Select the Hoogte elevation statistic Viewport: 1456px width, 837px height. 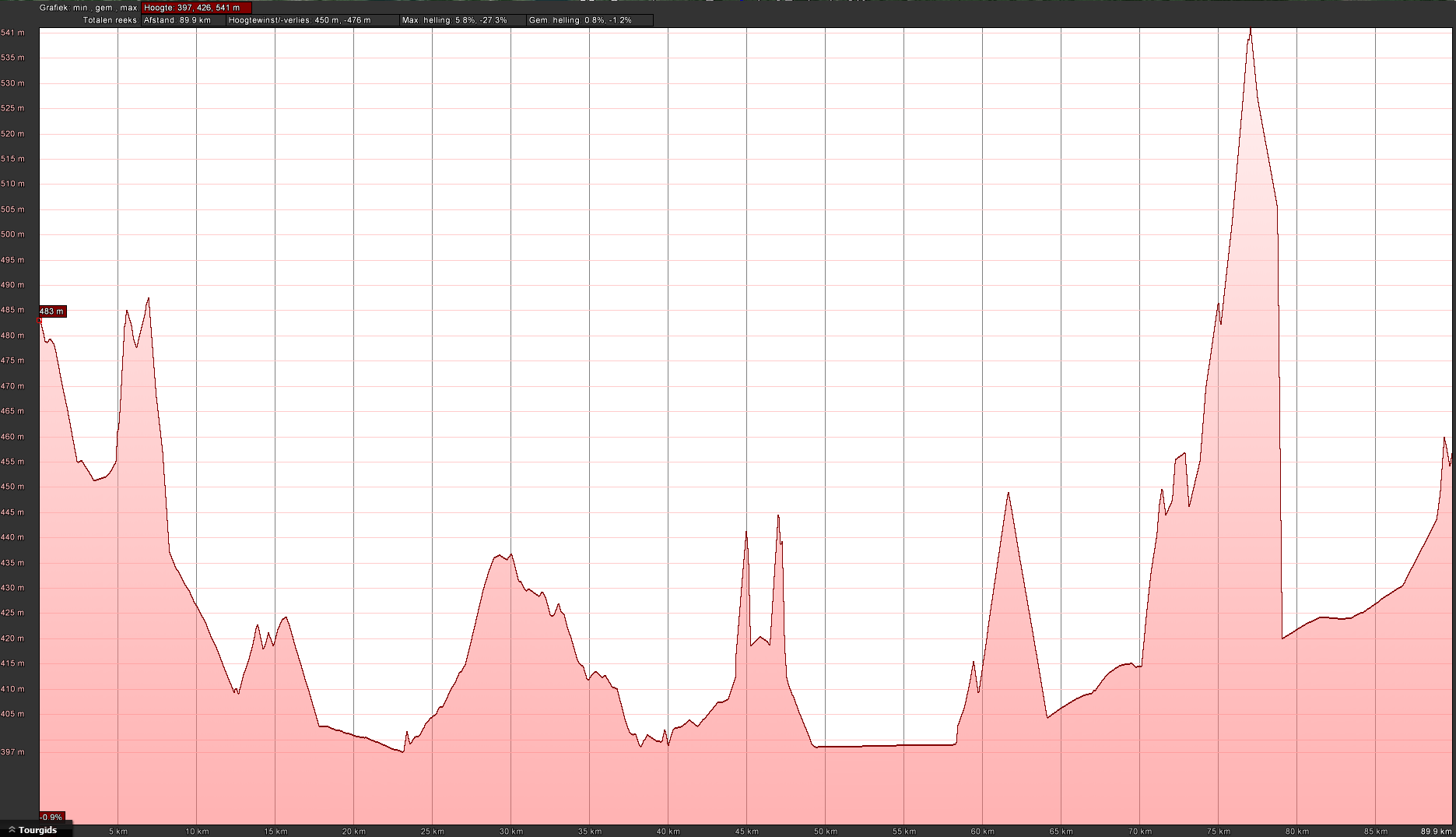tap(196, 8)
